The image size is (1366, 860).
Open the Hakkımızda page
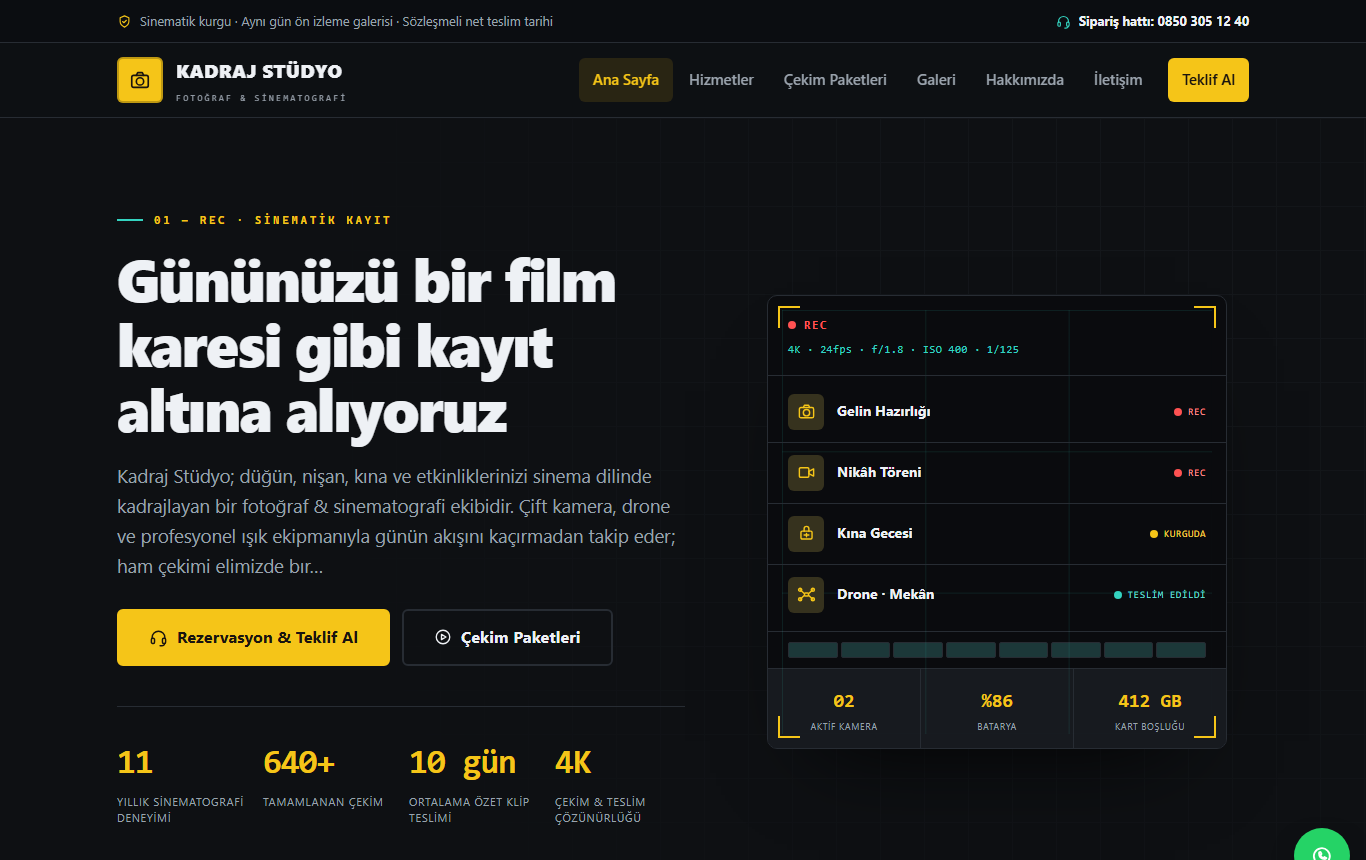point(1025,80)
